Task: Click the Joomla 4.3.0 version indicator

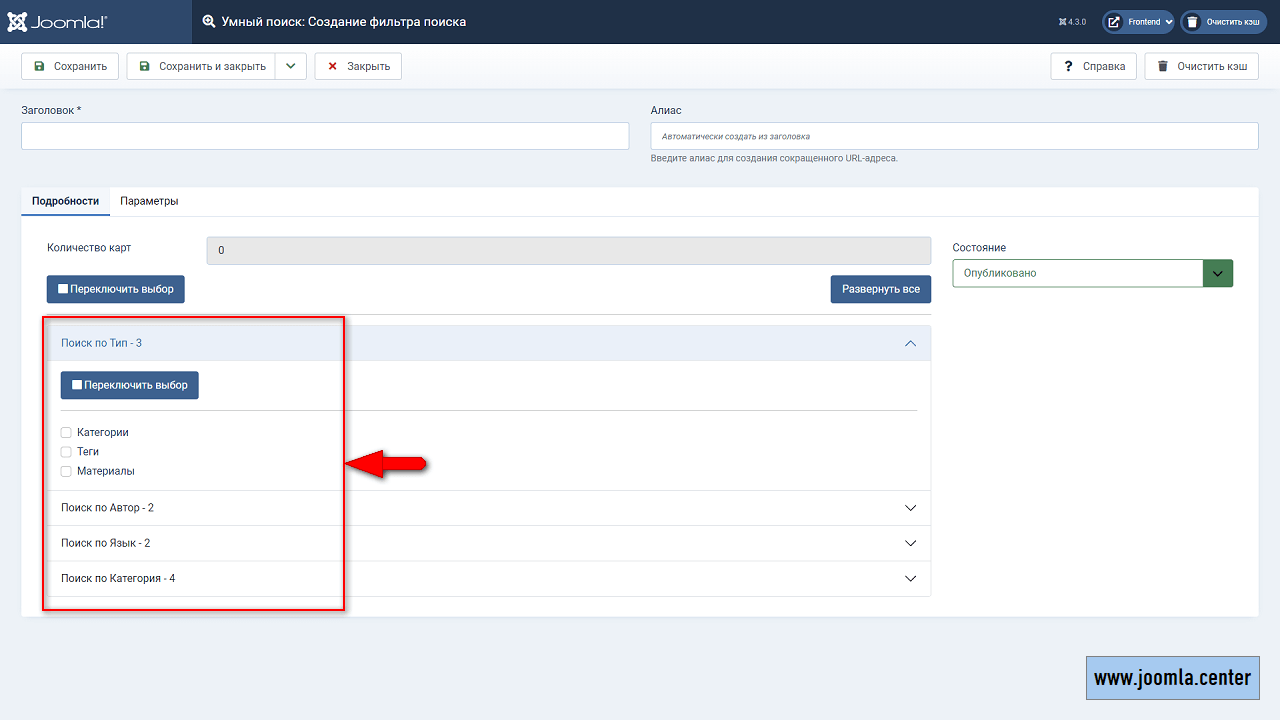Action: click(1072, 22)
